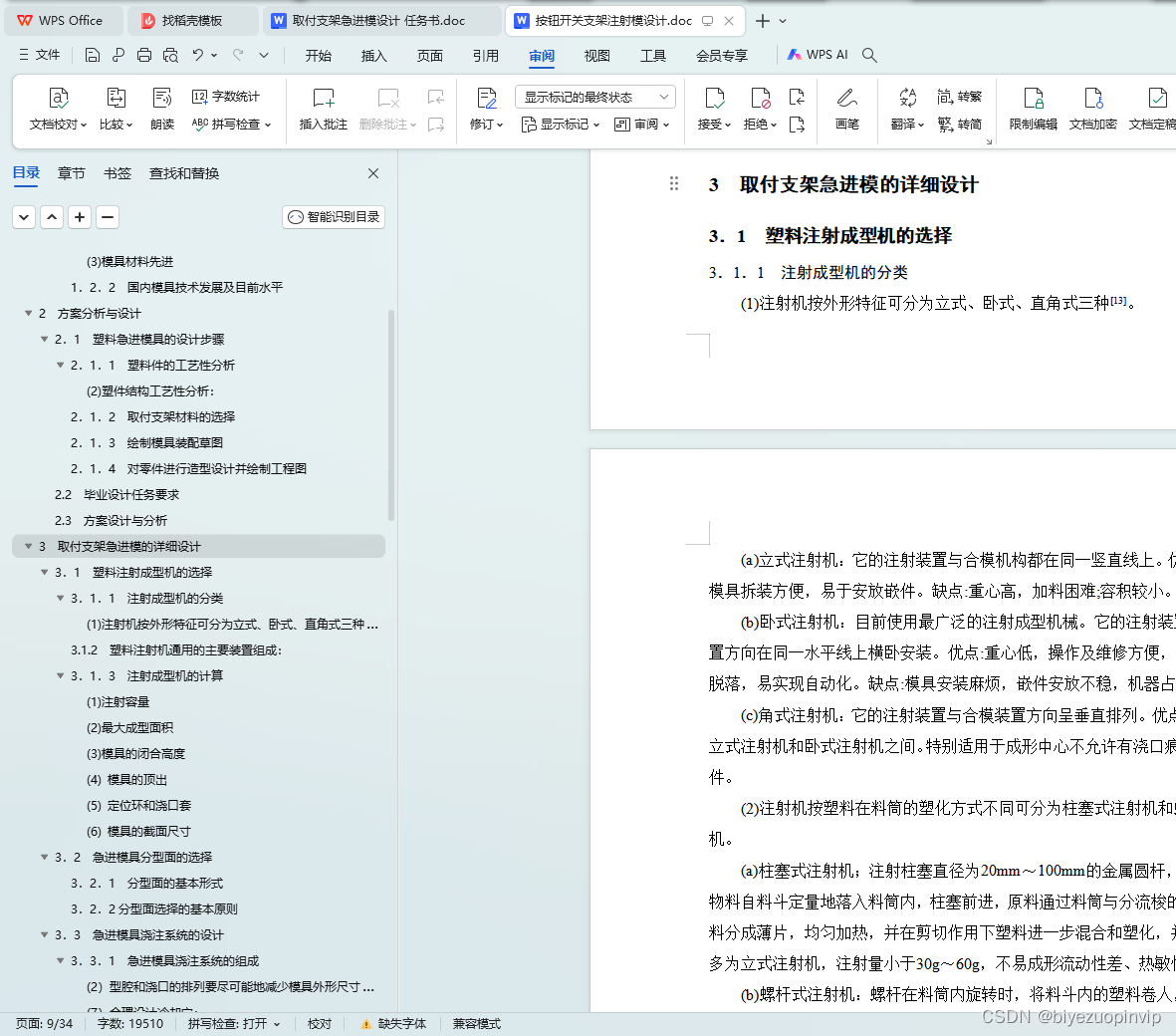The image size is (1176, 1036).
Task: Click the drag handle beside heading 3
Action: tap(673, 183)
